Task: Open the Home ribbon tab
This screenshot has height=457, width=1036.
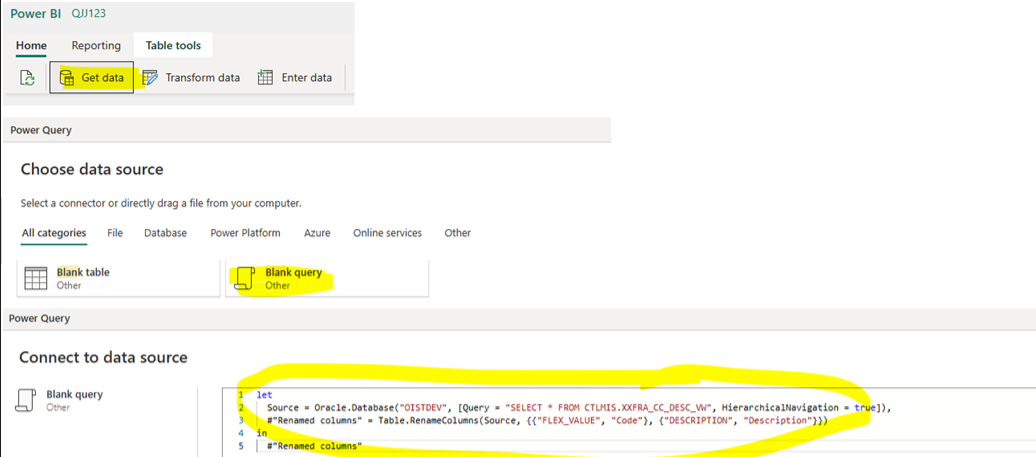Action: (31, 46)
